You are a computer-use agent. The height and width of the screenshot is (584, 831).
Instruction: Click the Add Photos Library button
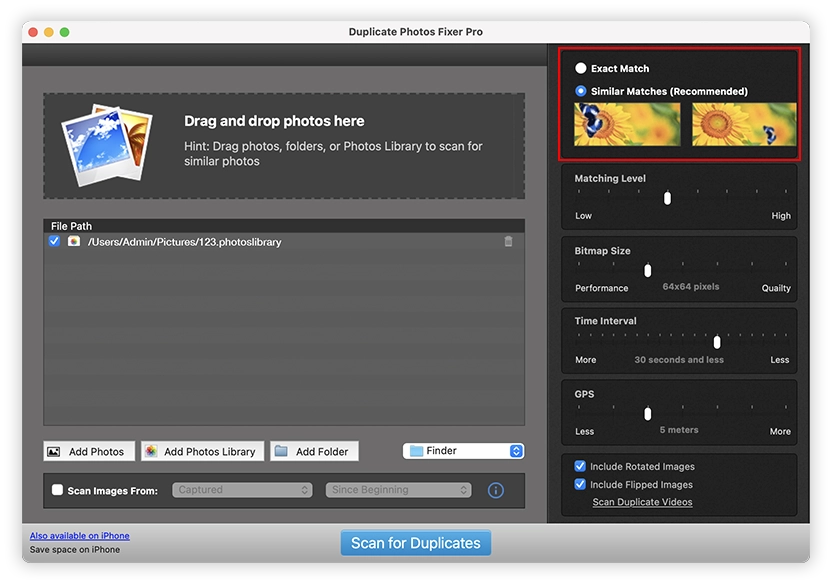[x=202, y=452]
